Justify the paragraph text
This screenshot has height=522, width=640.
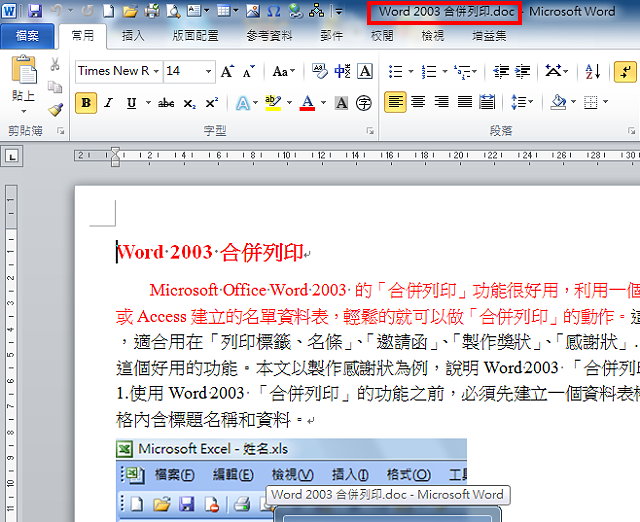pos(464,102)
